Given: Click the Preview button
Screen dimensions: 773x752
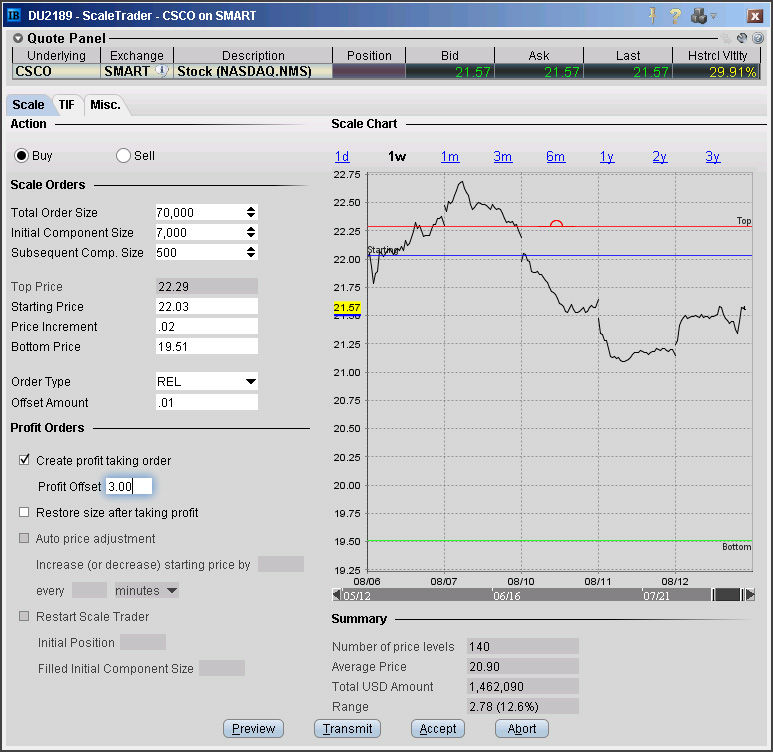Looking at the screenshot, I should click(253, 728).
